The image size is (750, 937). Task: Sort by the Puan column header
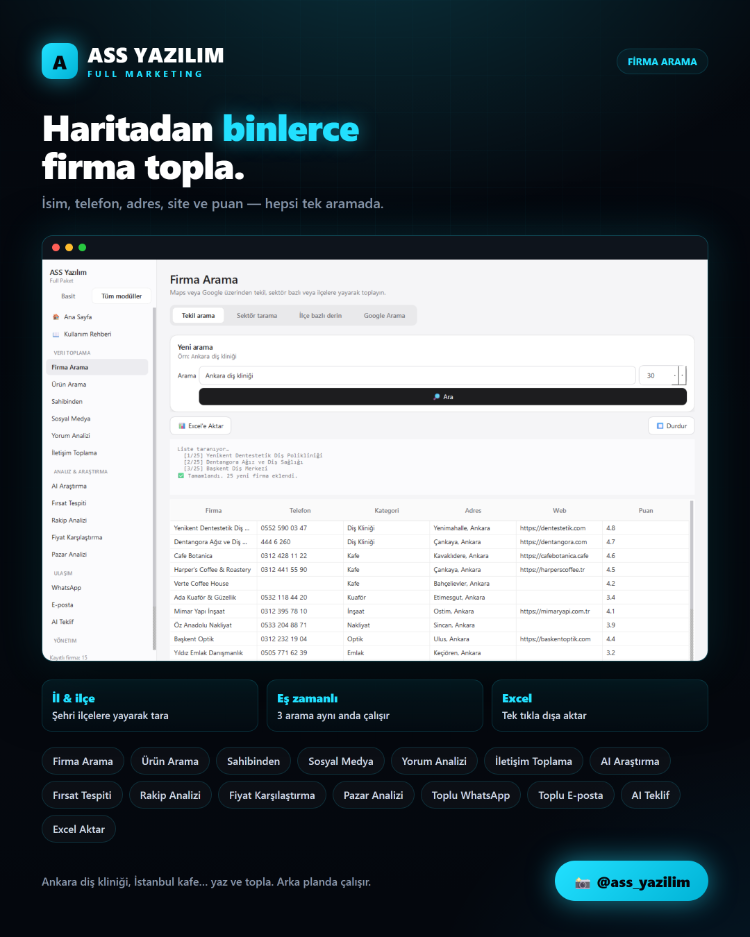(646, 511)
